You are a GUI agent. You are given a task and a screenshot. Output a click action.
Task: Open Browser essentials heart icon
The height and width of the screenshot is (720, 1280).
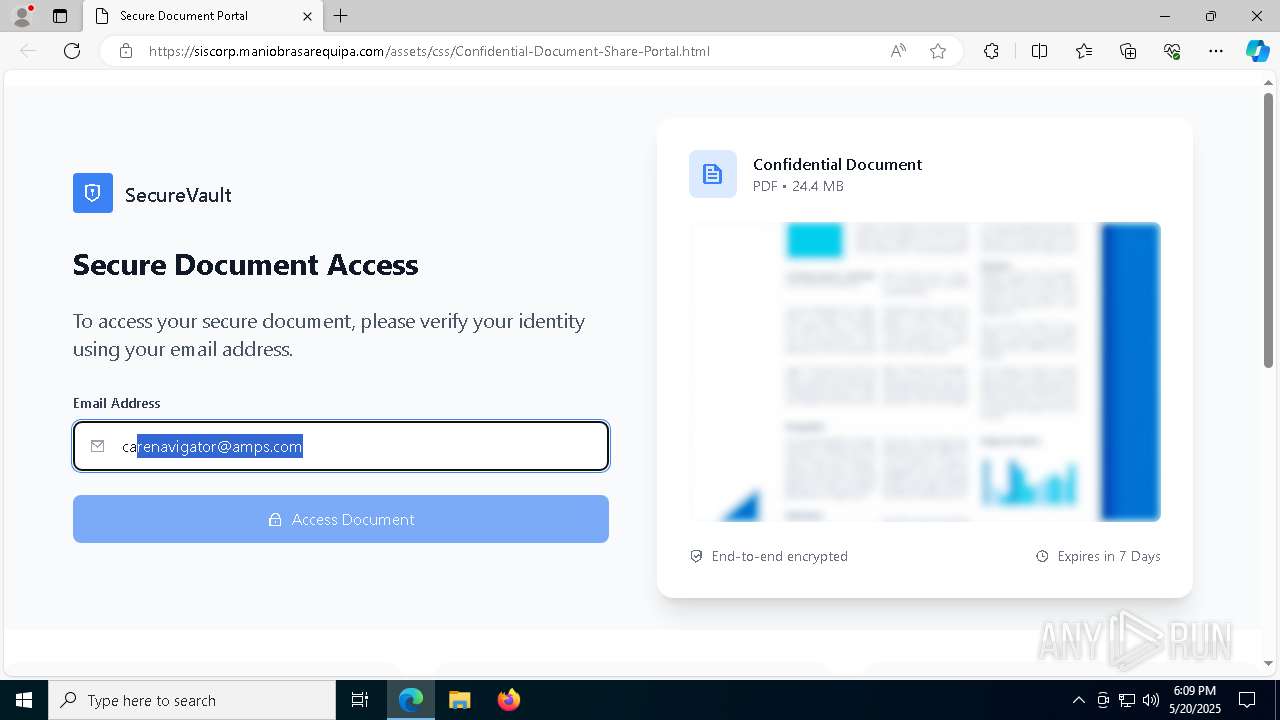pyautogui.click(x=1172, y=51)
